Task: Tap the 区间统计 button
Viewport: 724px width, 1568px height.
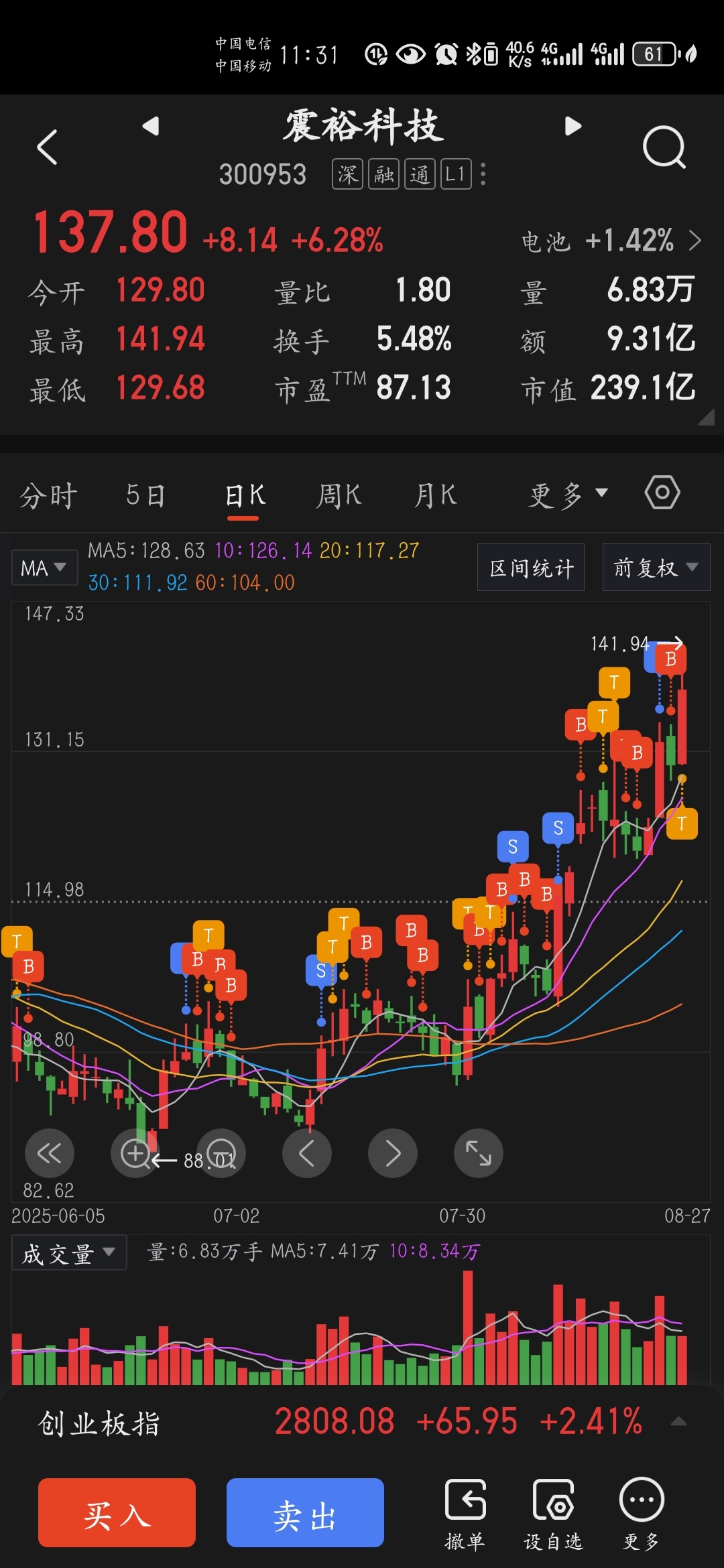Action: point(531,567)
